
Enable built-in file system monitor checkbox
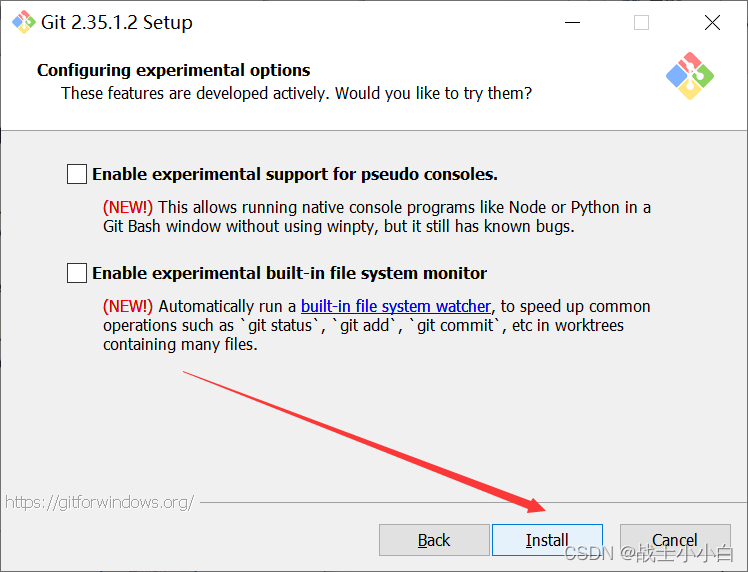pyautogui.click(x=77, y=273)
